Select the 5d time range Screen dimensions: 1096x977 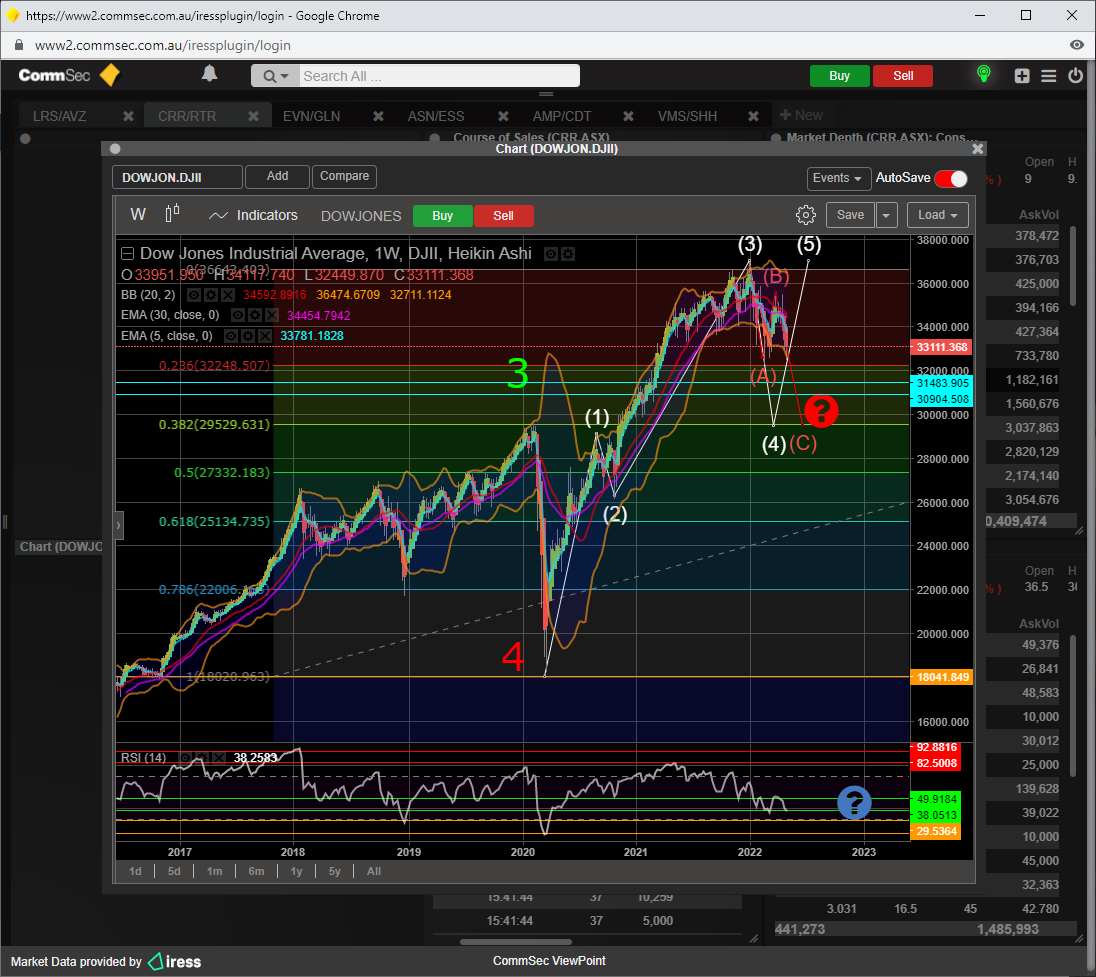[x=174, y=871]
